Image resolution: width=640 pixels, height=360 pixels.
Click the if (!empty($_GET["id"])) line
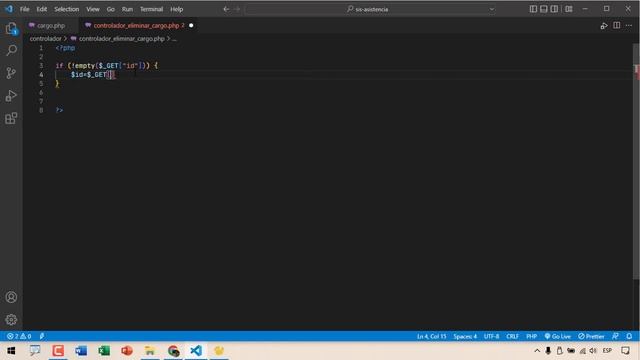click(x=107, y=65)
